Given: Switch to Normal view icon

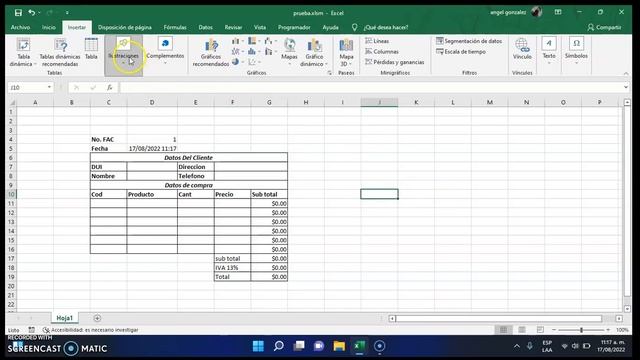Looking at the screenshot, I should click(x=503, y=330).
